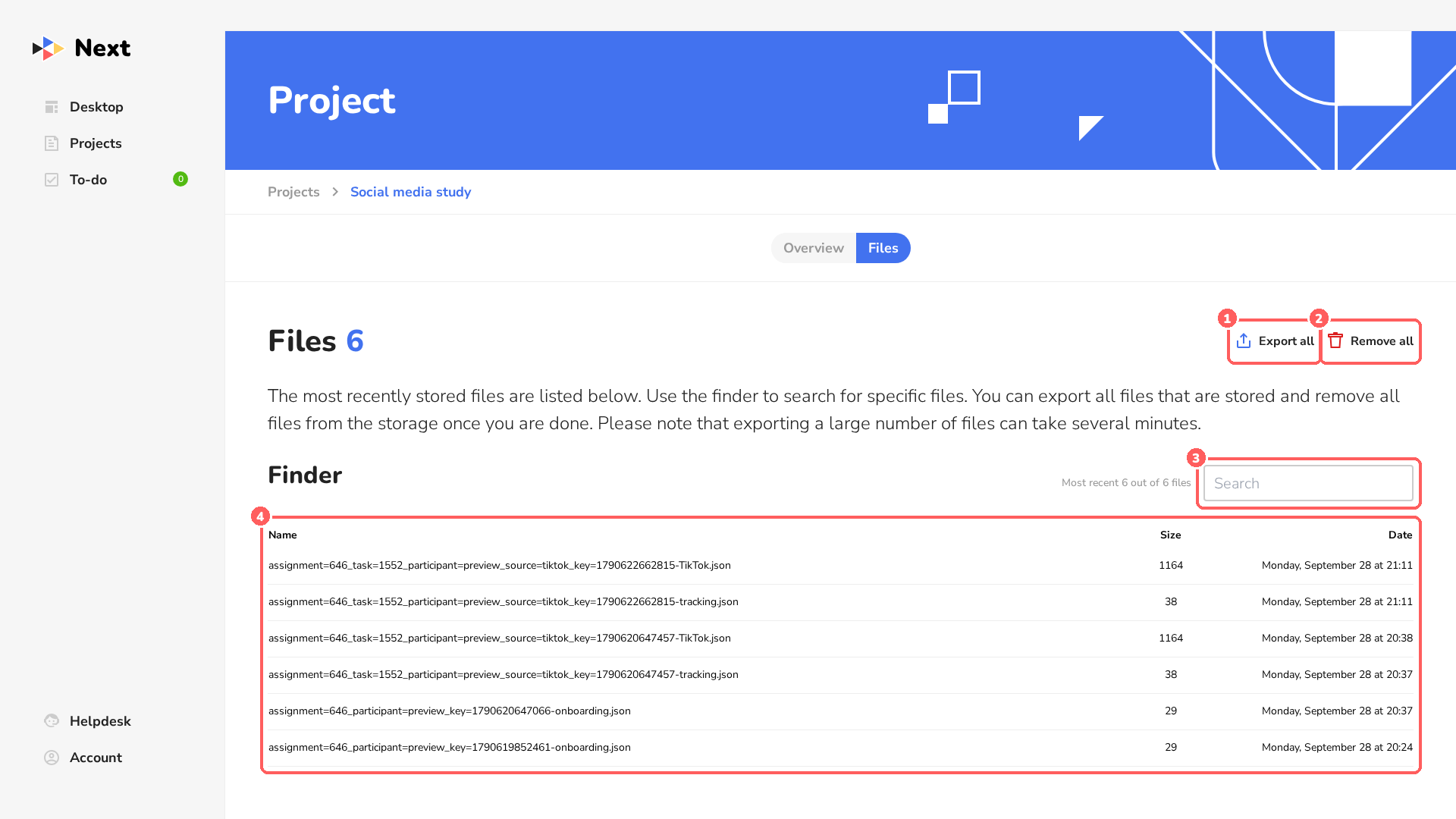Open Social media study breadcrumb link
Image resolution: width=1456 pixels, height=819 pixels.
click(410, 192)
